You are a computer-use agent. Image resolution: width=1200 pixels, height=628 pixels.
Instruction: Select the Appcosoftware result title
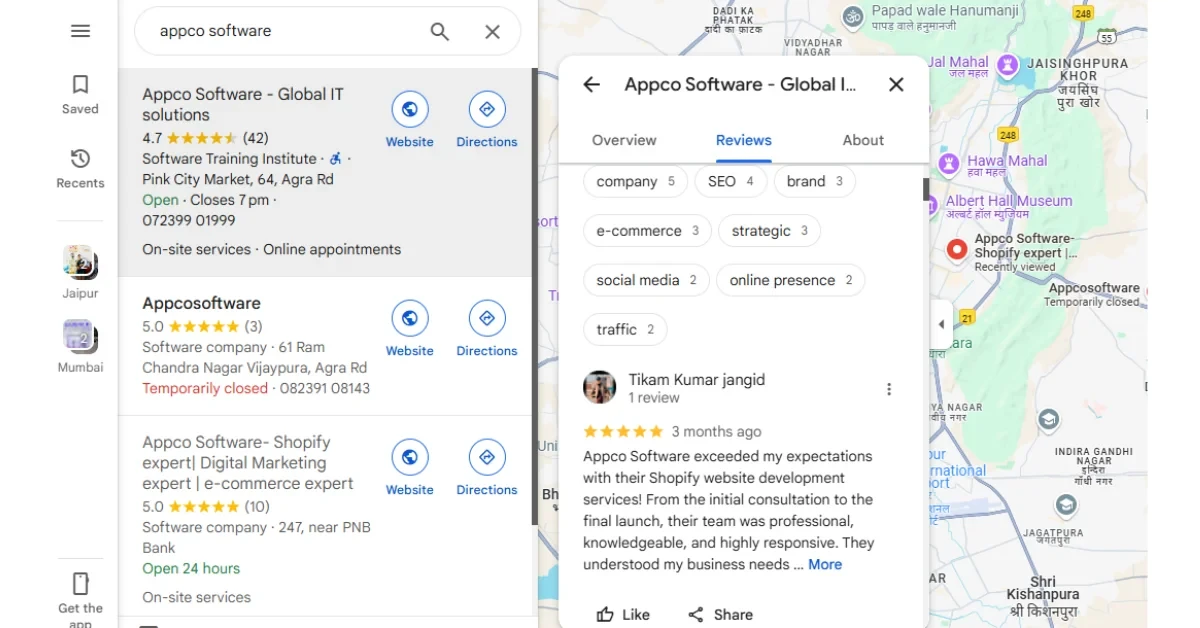click(x=201, y=303)
